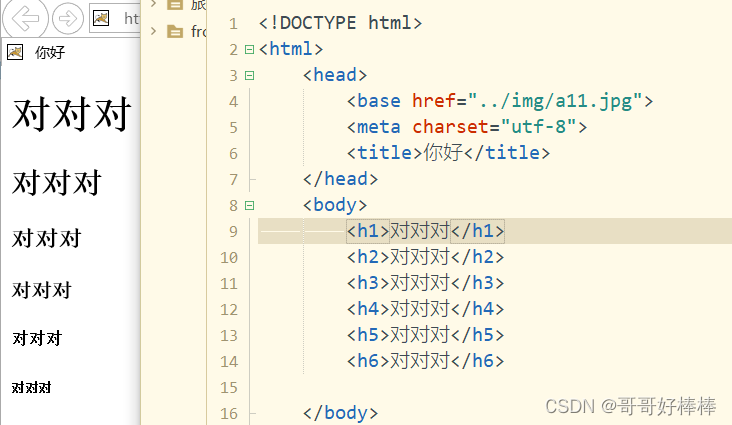732x425 pixels.
Task: Click the h2 heading 对对对 in browser
Action: 56,182
